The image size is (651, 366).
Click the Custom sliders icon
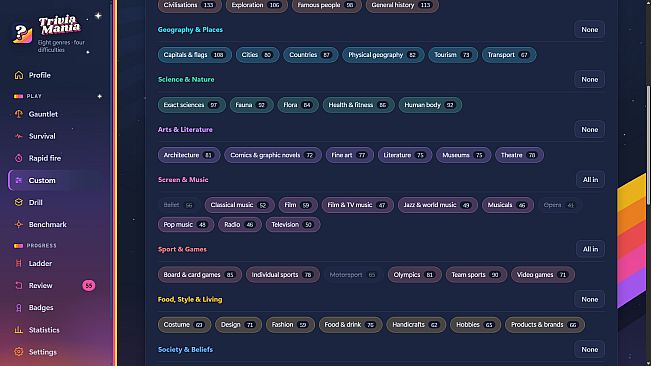click(19, 181)
